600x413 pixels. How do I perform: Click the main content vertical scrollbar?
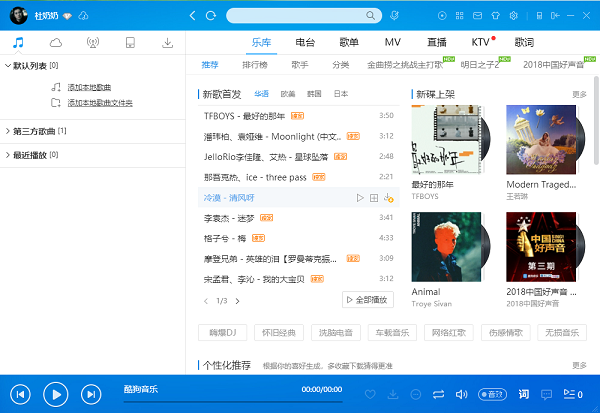click(x=596, y=121)
